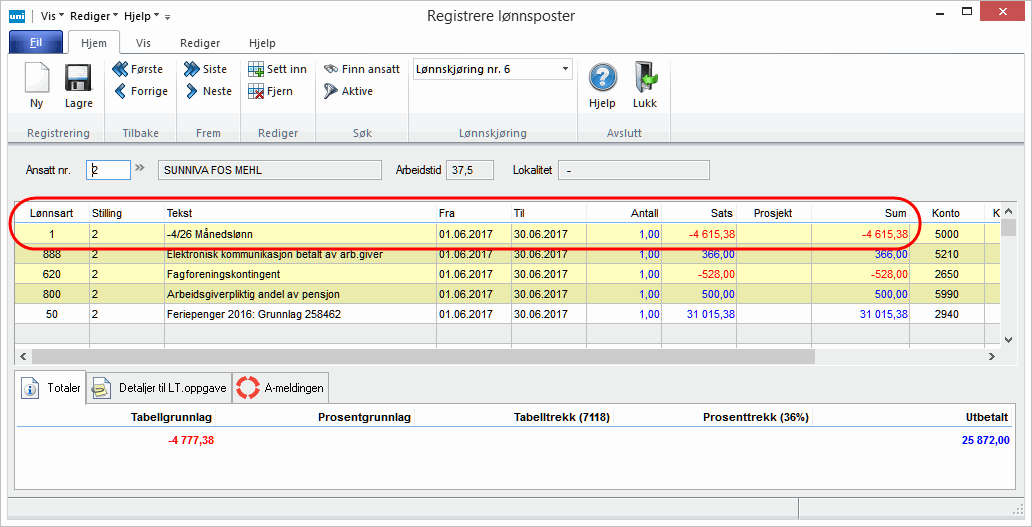
Task: Switch to the Rediger ribbon tab
Action: (x=200, y=43)
